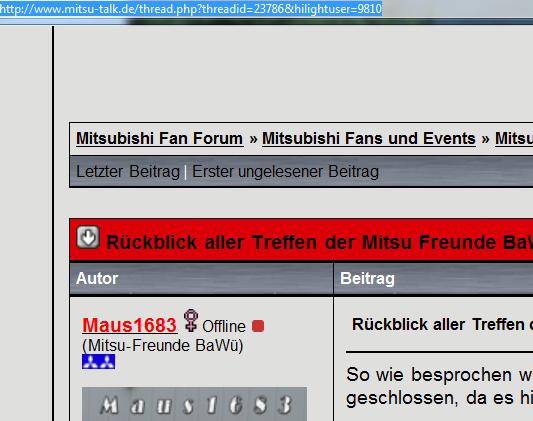This screenshot has height=421, width=533.
Task: Open the Mitsubishi Fan Forum breadcrumb link
Action: [x=160, y=139]
